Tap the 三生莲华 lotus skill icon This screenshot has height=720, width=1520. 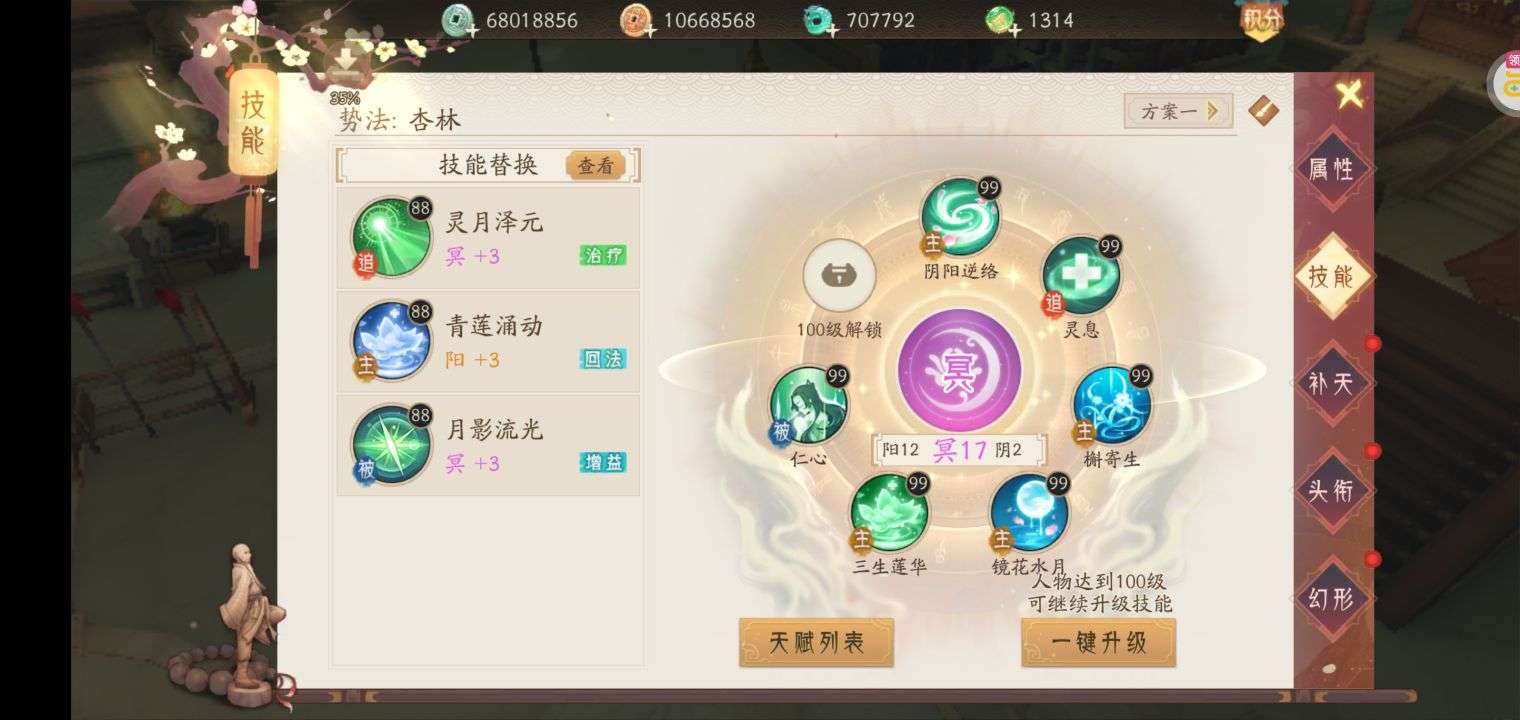pyautogui.click(x=889, y=513)
